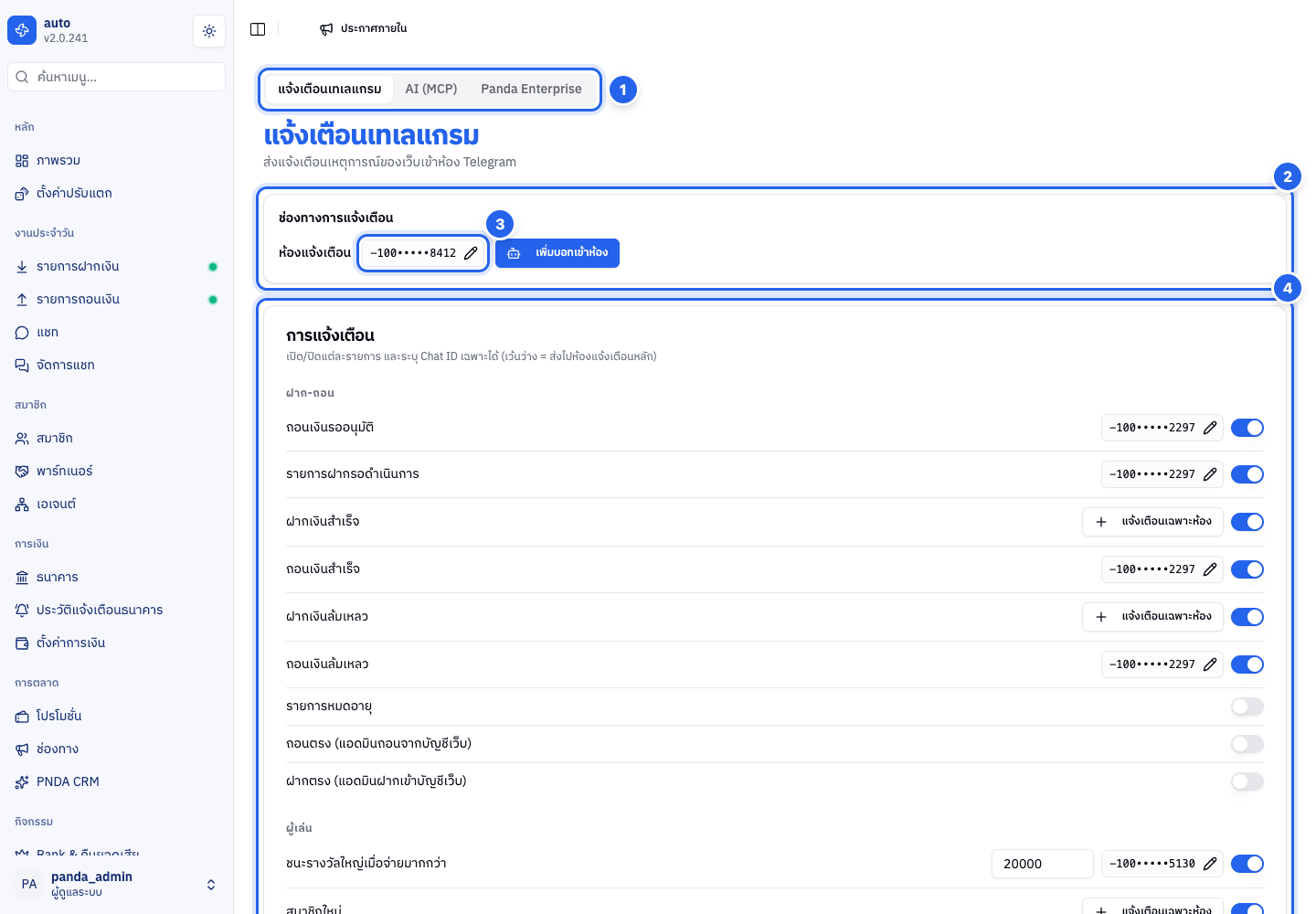Image resolution: width=1316 pixels, height=914 pixels.
Task: Enable รายการหมดอายุ notification toggle
Action: click(1247, 707)
